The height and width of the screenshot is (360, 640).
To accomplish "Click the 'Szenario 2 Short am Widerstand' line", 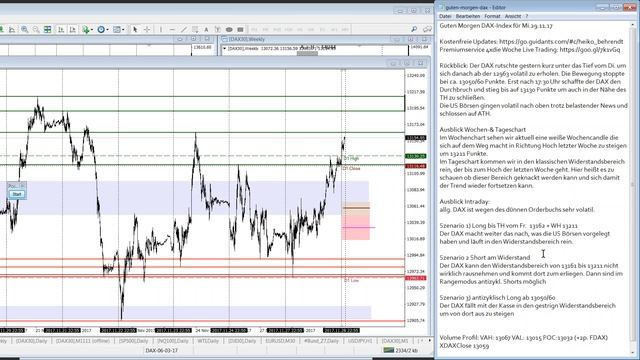I will coord(484,258).
